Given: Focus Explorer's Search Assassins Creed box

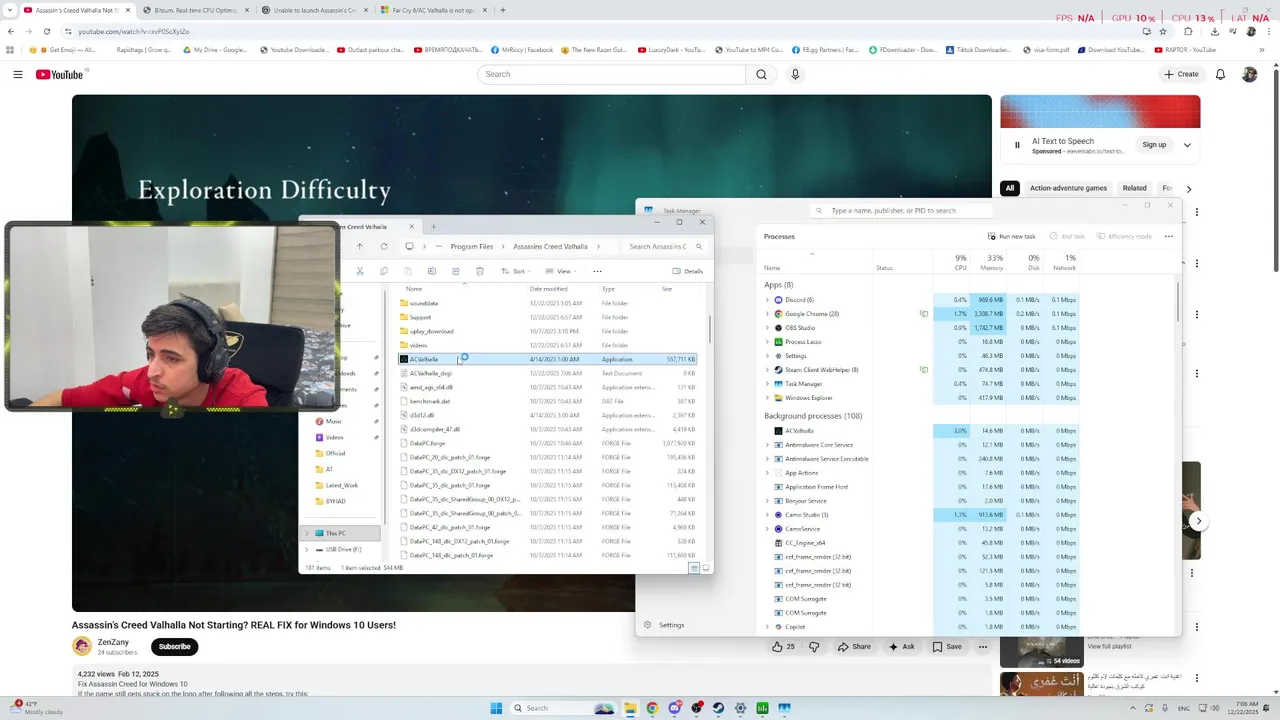Looking at the screenshot, I should tap(662, 246).
